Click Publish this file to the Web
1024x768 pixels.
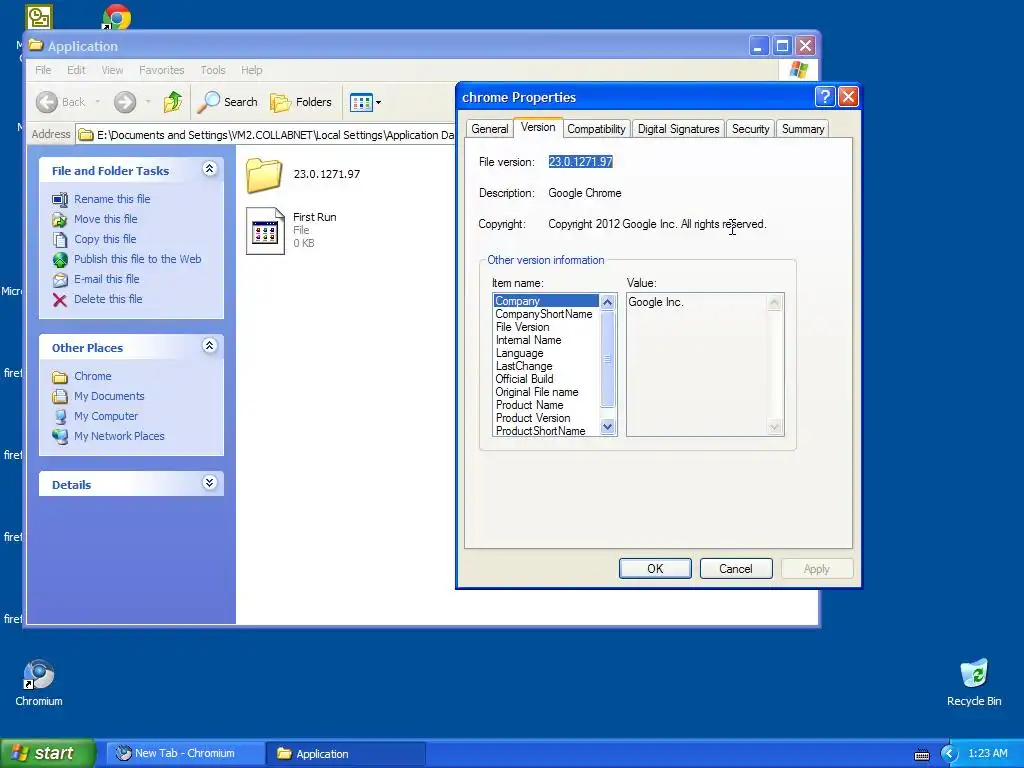[x=137, y=259]
